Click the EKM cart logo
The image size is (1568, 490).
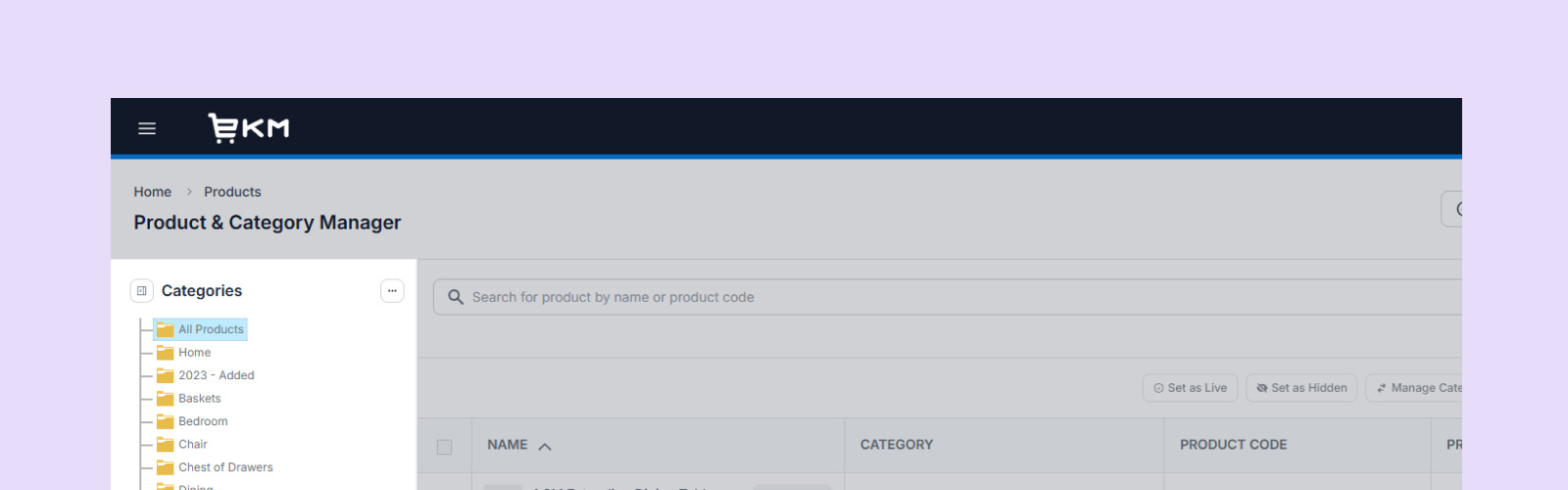[249, 128]
